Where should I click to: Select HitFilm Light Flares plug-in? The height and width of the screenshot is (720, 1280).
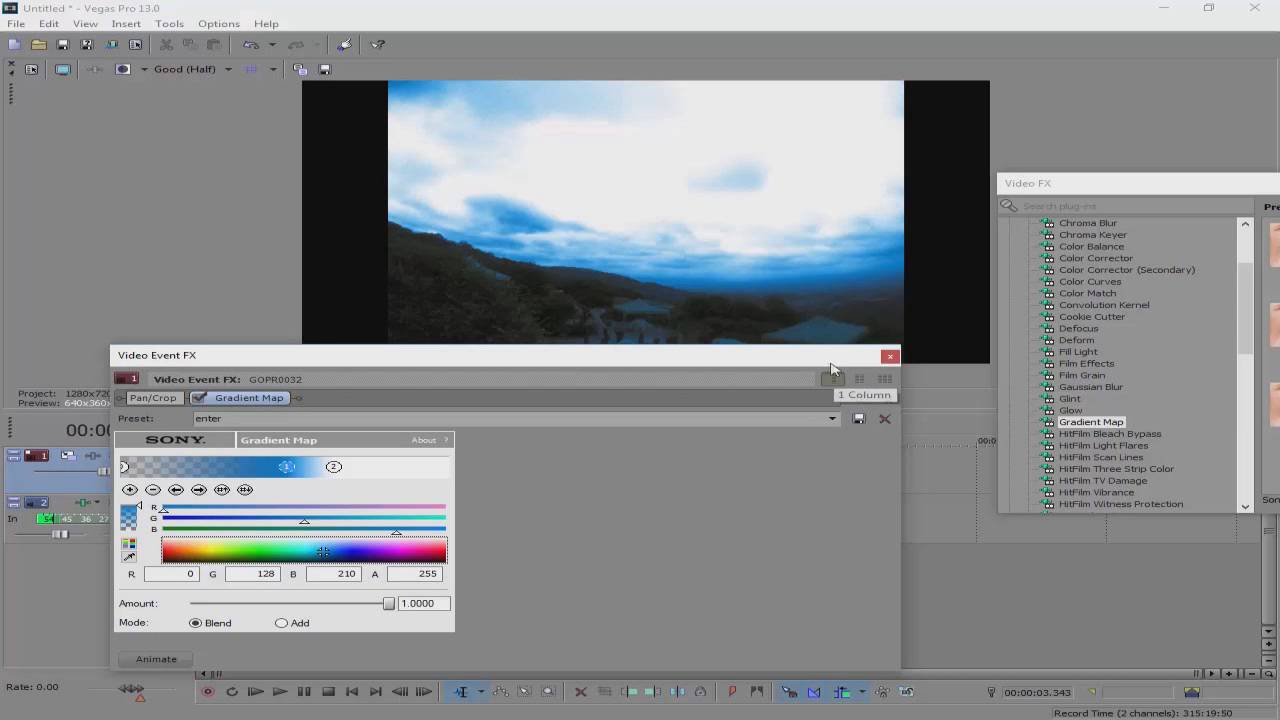coord(1104,445)
